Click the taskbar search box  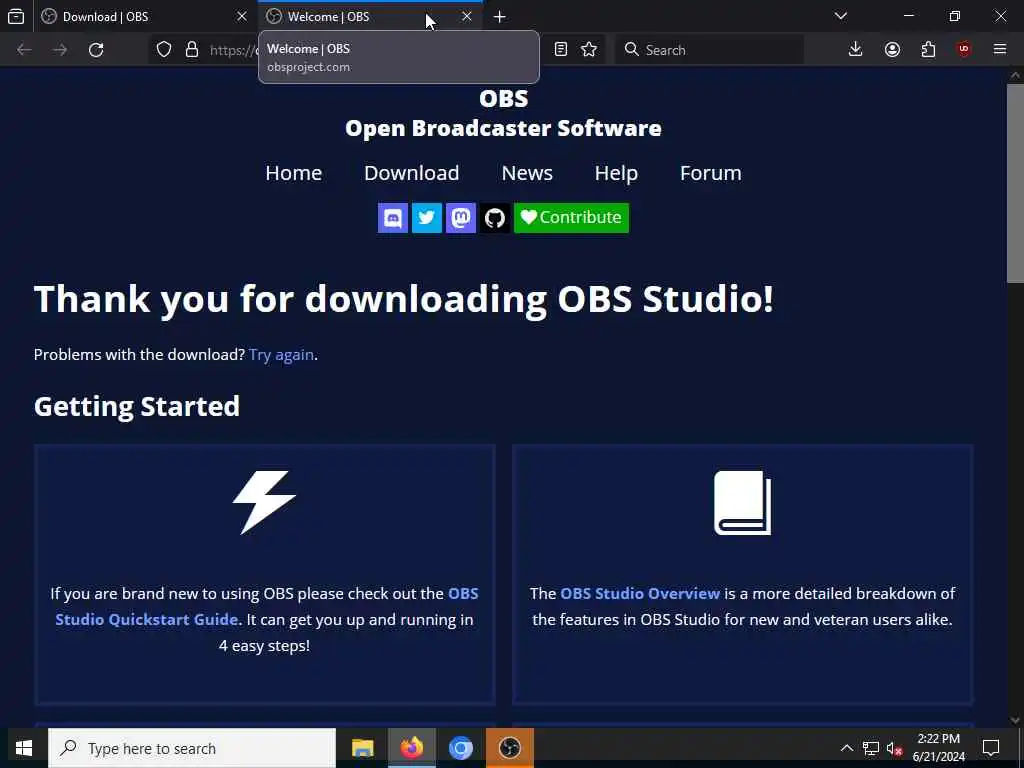point(192,748)
